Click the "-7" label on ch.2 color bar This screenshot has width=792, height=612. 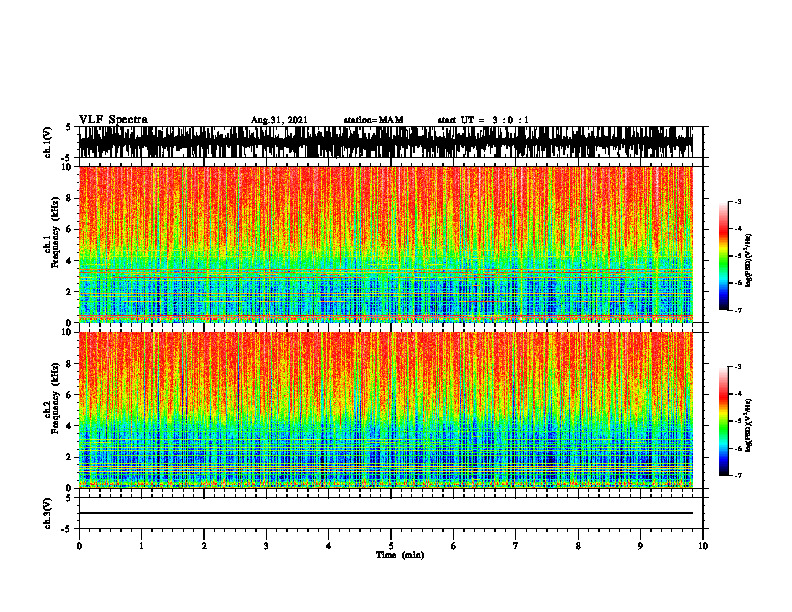click(738, 475)
